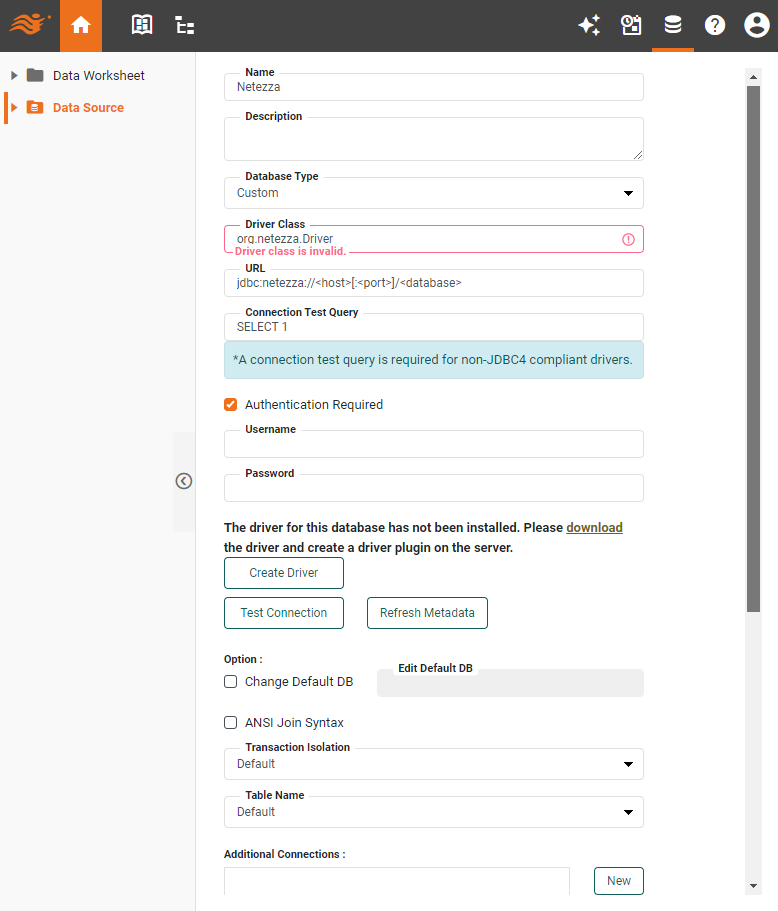Check the ANSI Join Syntax box

230,722
